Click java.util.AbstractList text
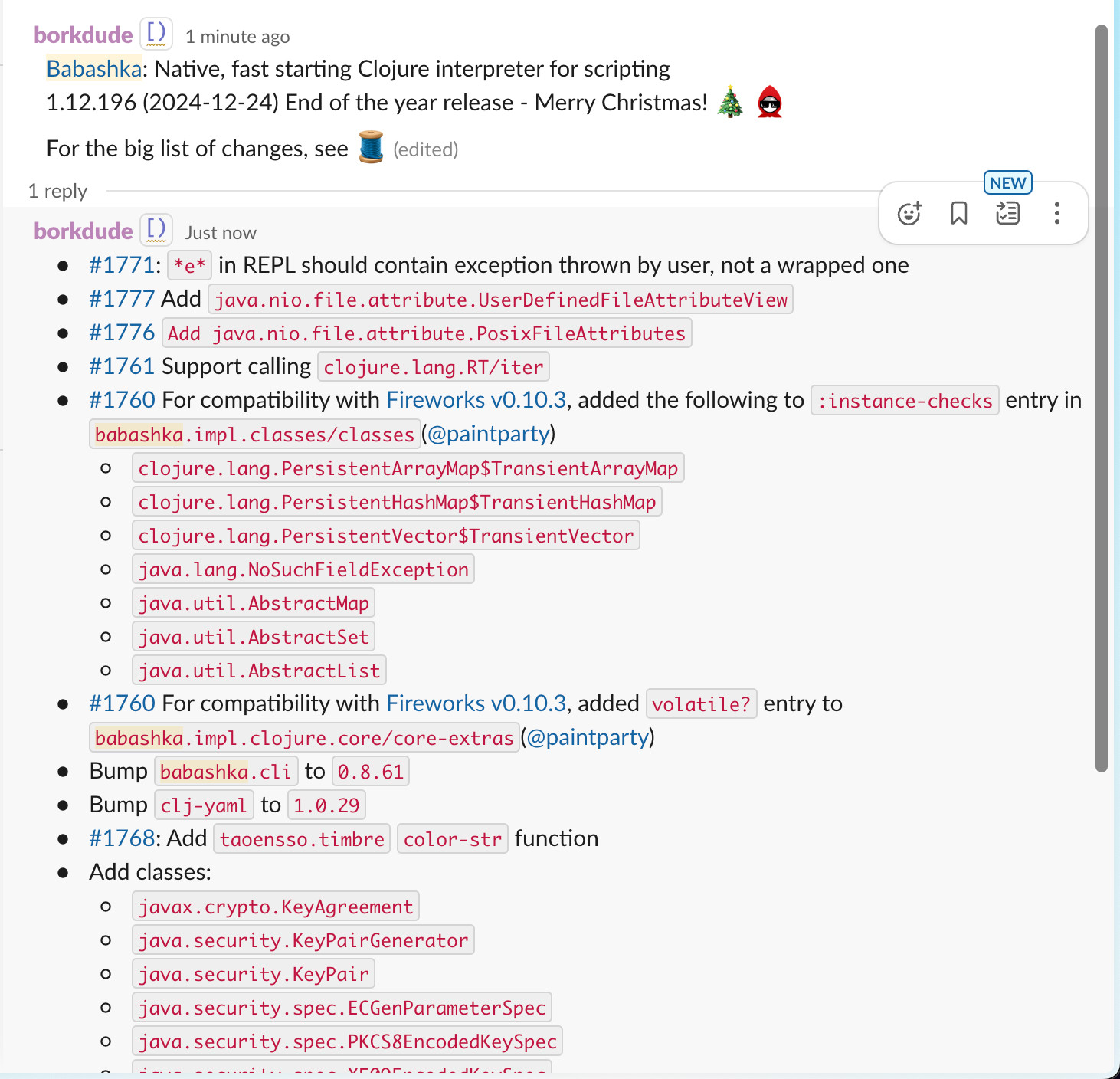The height and width of the screenshot is (1079, 1120). coord(259,671)
